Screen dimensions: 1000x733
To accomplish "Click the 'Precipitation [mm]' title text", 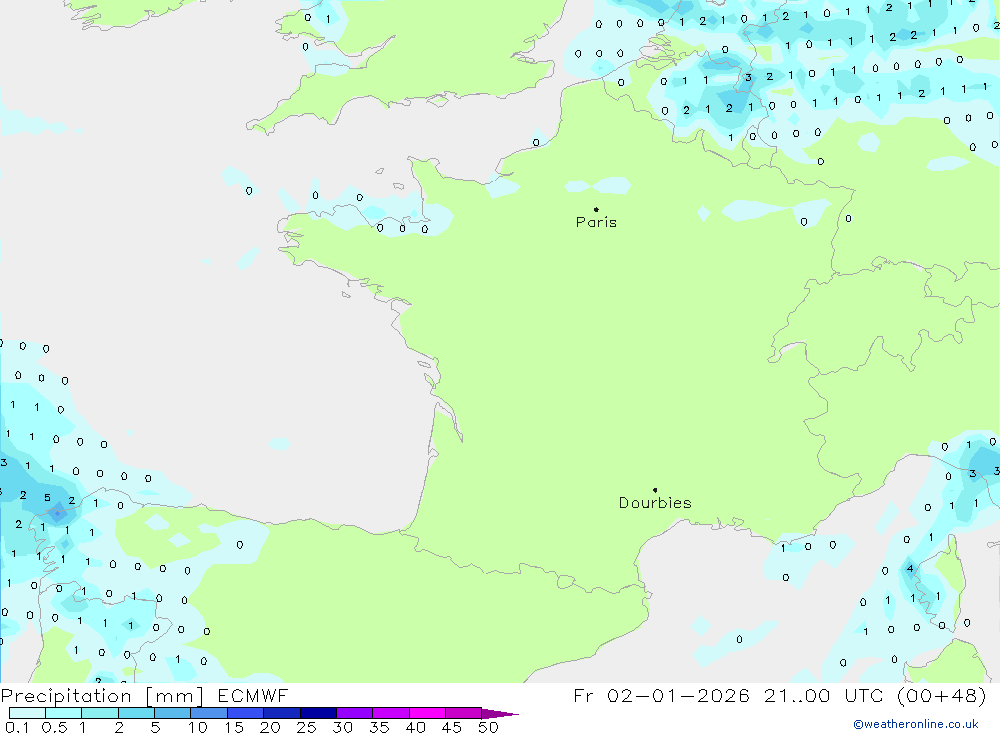I will 102,696.
